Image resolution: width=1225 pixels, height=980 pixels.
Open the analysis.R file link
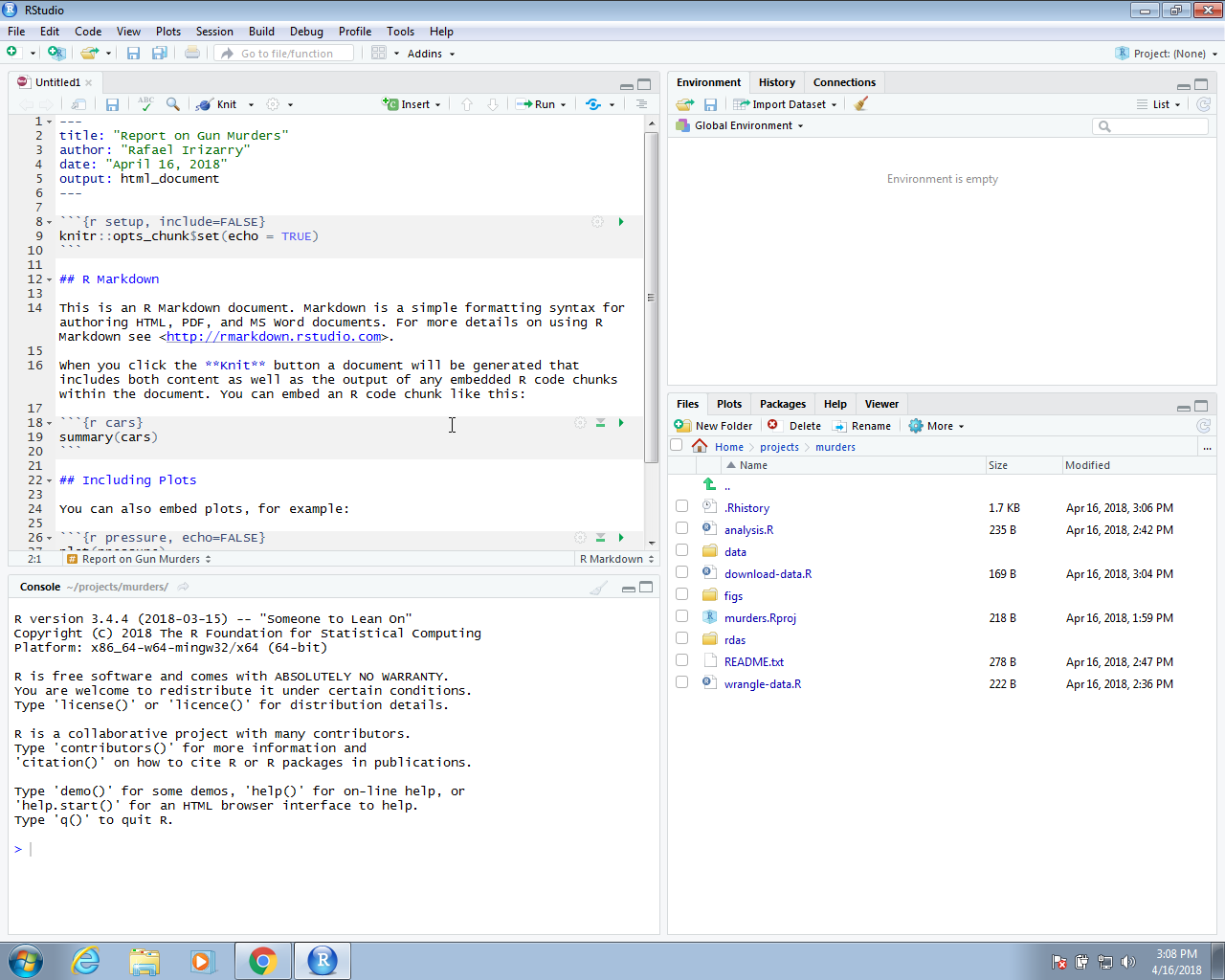(748, 530)
